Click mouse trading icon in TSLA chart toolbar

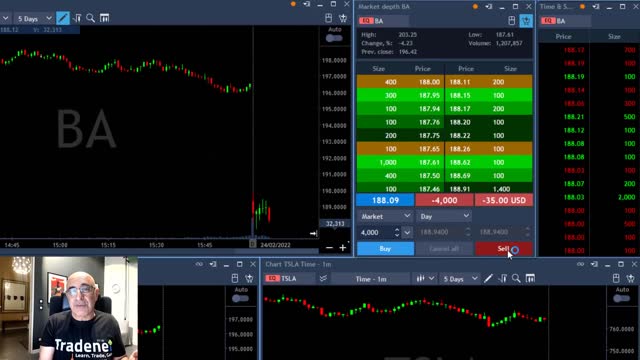616,278
